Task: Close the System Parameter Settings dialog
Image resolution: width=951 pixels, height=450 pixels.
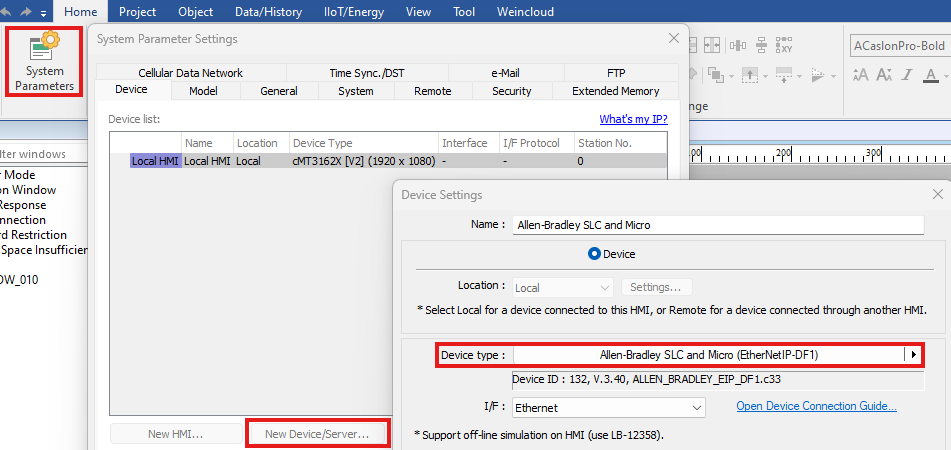Action: click(674, 38)
